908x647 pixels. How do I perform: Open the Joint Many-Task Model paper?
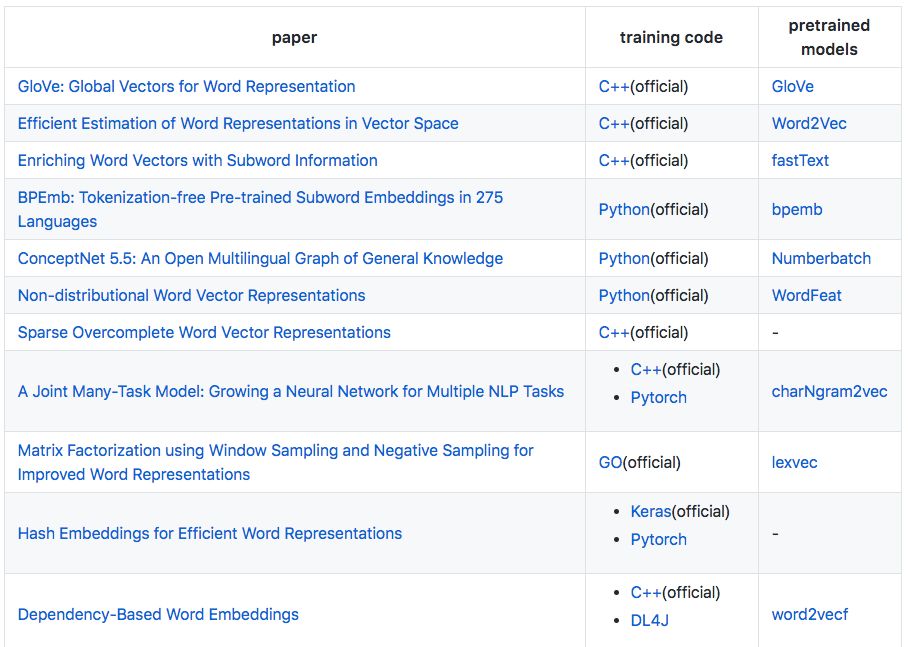point(290,391)
